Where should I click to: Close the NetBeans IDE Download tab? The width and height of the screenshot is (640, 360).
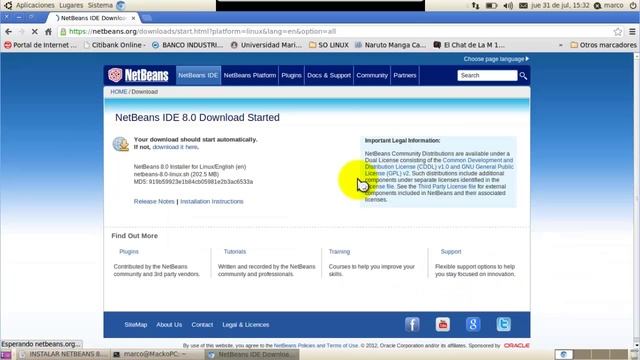point(133,18)
